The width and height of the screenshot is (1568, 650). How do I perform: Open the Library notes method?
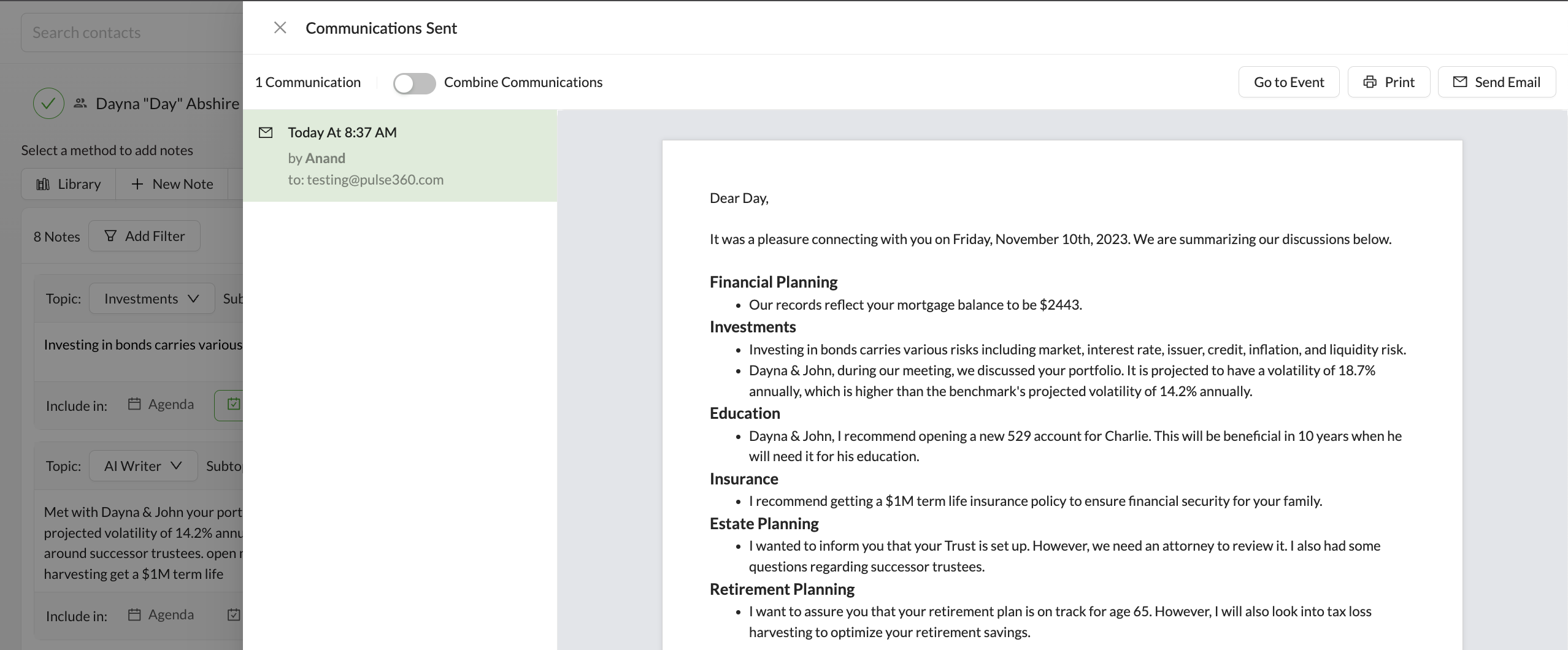click(69, 184)
